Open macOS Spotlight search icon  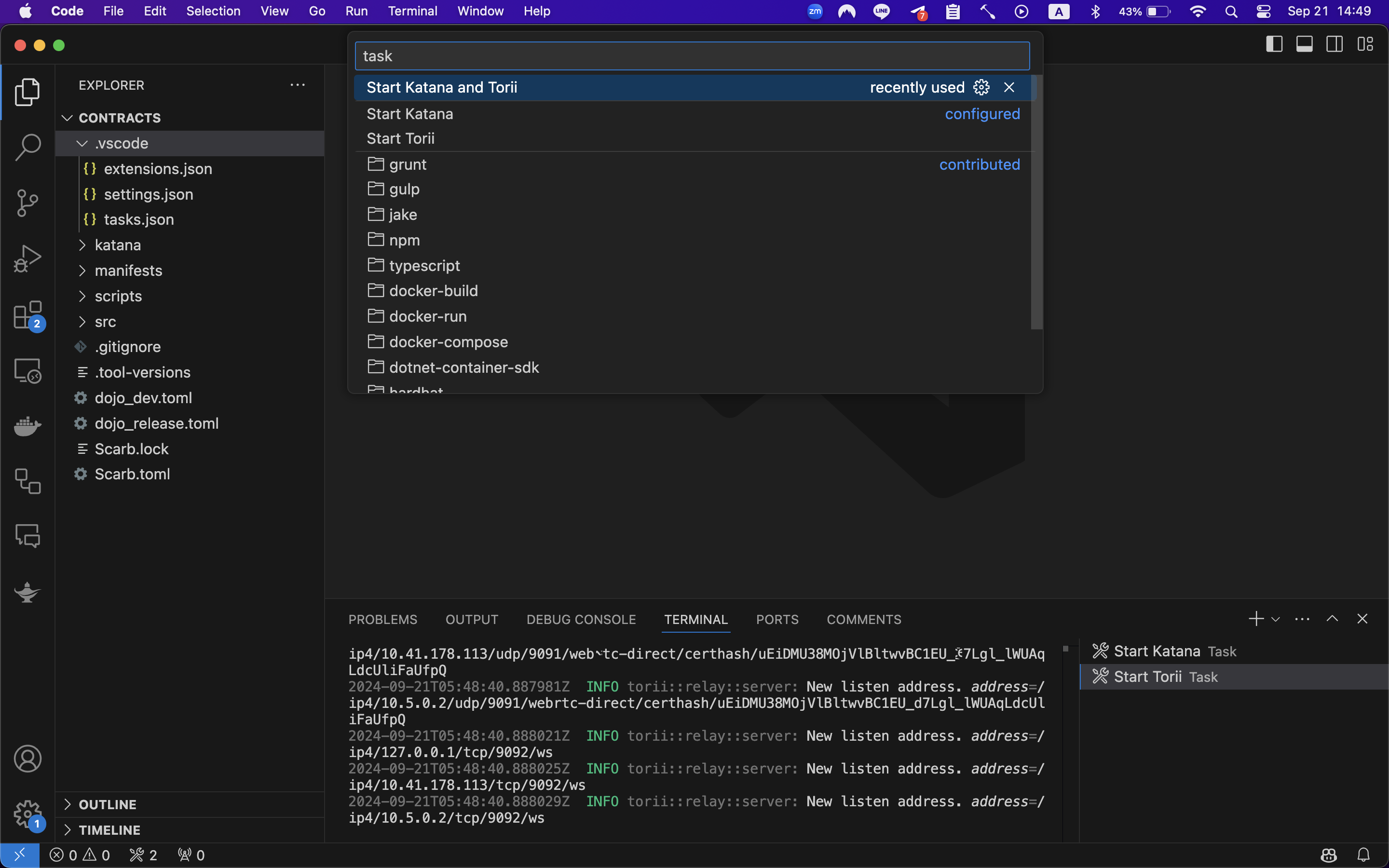click(1231, 12)
